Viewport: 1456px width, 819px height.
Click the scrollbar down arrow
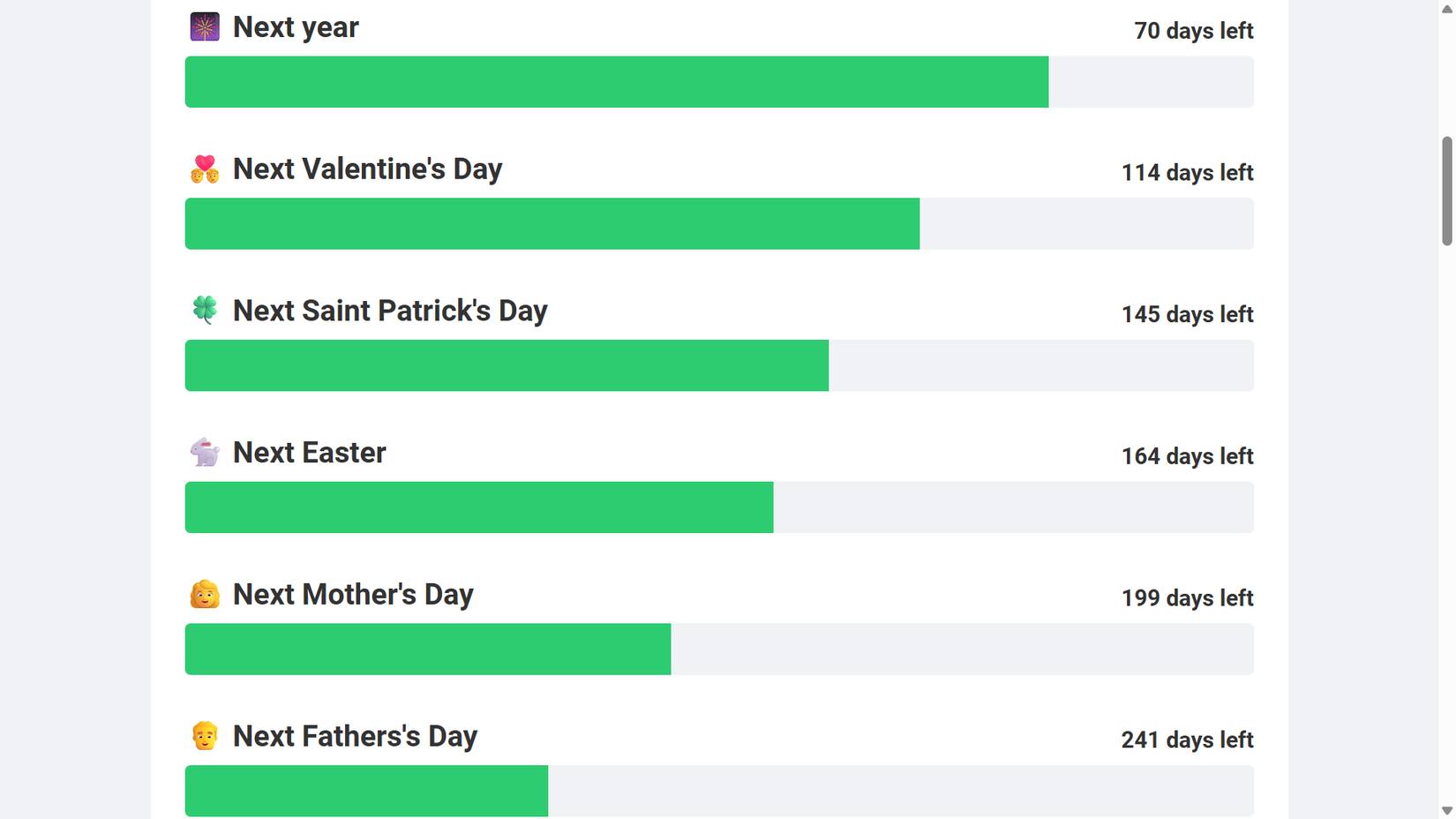click(x=1447, y=810)
